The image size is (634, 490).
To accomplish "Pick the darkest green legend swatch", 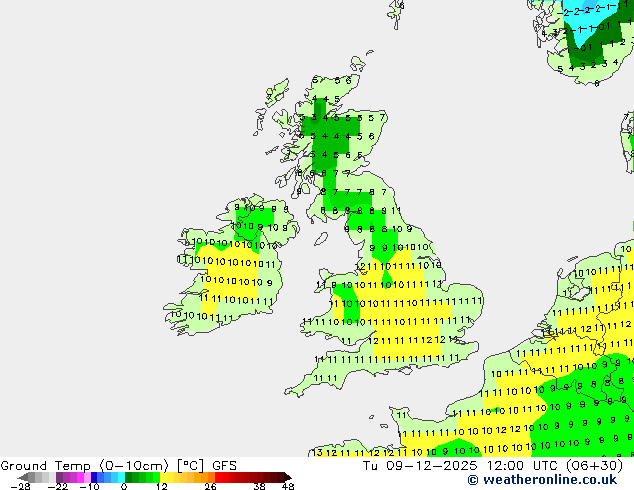I will 129,477.
